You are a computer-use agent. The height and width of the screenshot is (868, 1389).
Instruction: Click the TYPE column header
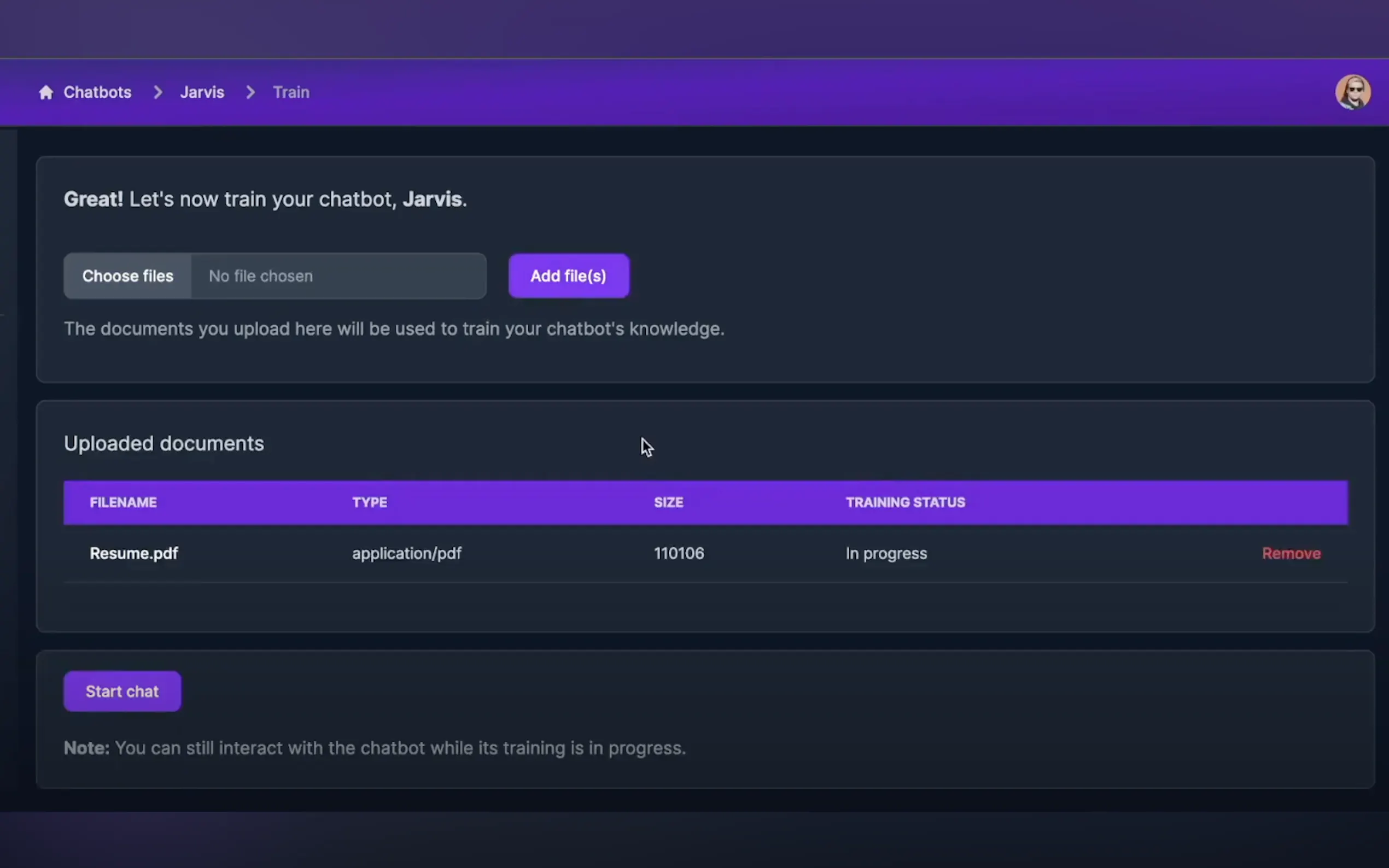369,502
